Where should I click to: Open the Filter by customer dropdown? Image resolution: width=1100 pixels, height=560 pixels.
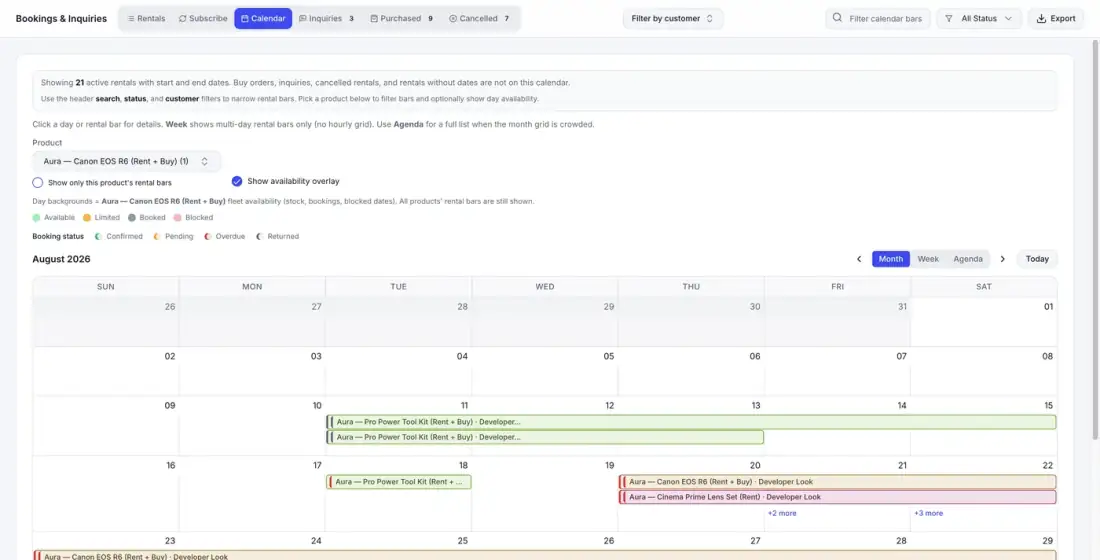click(673, 19)
